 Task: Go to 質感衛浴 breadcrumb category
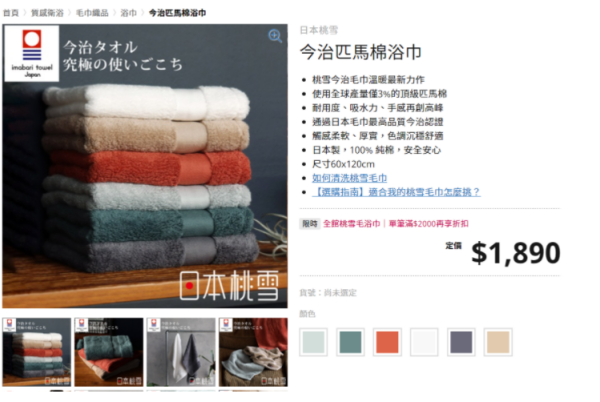click(47, 13)
